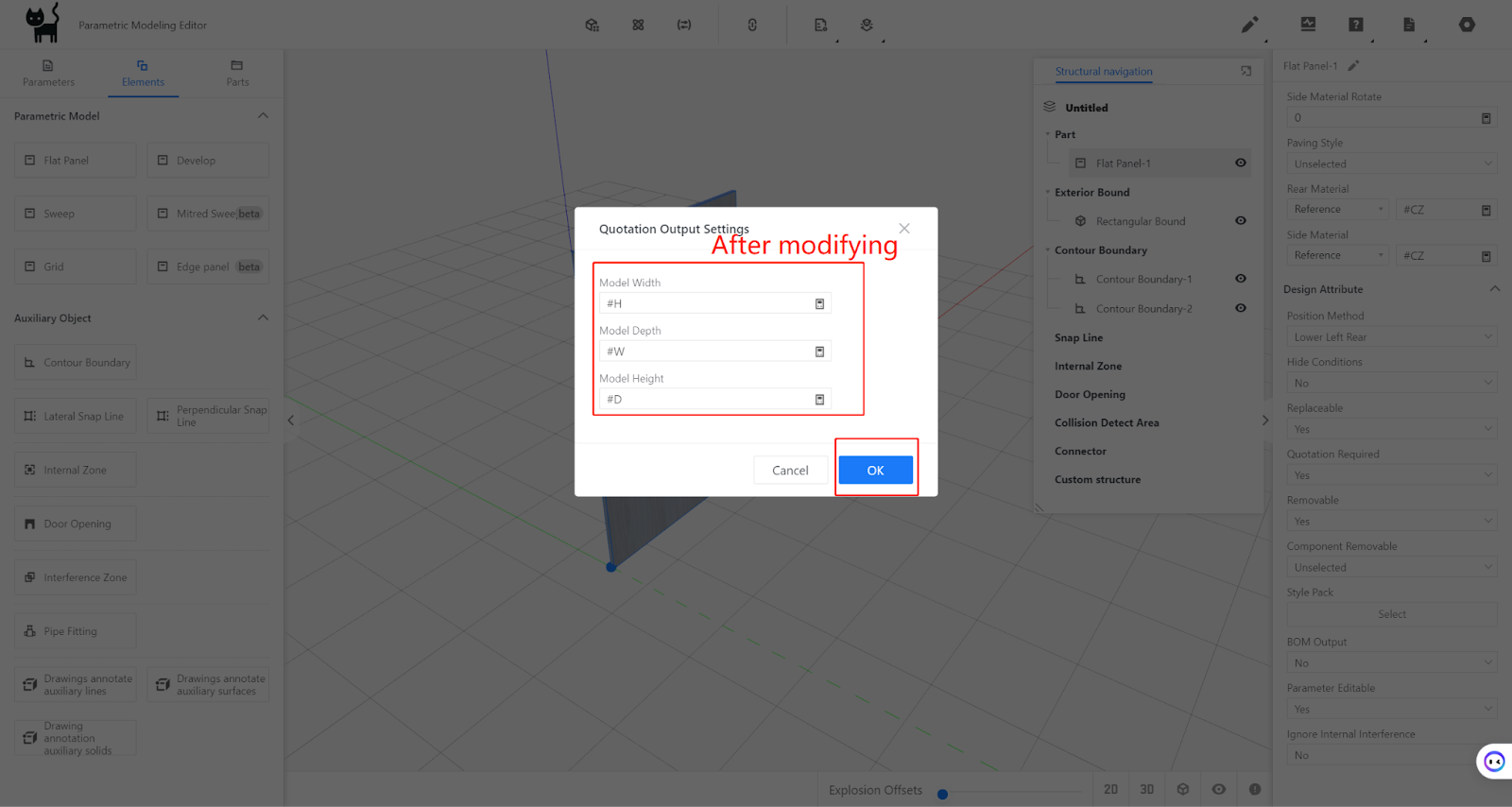Open calculator icon in Side Material Rotate field
This screenshot has width=1512, height=807.
[1486, 118]
